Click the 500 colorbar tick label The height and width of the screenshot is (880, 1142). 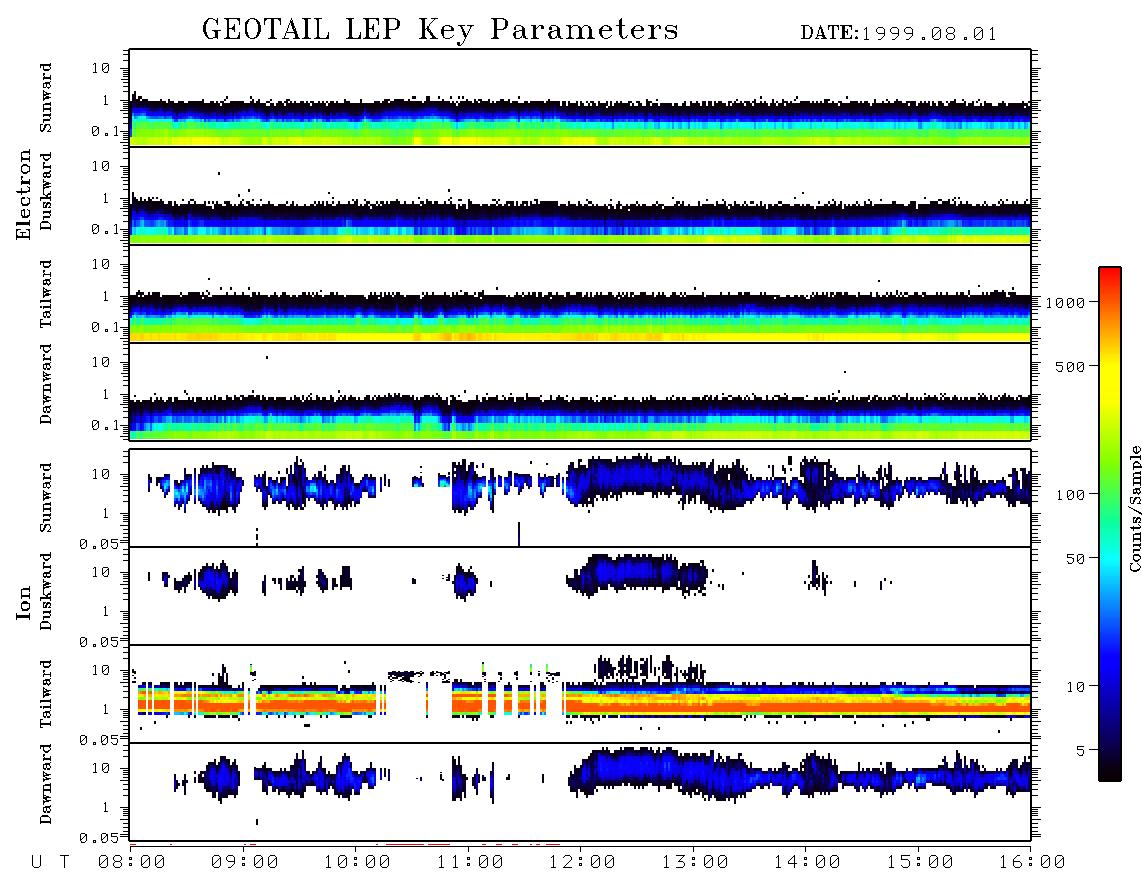[x=1070, y=366]
